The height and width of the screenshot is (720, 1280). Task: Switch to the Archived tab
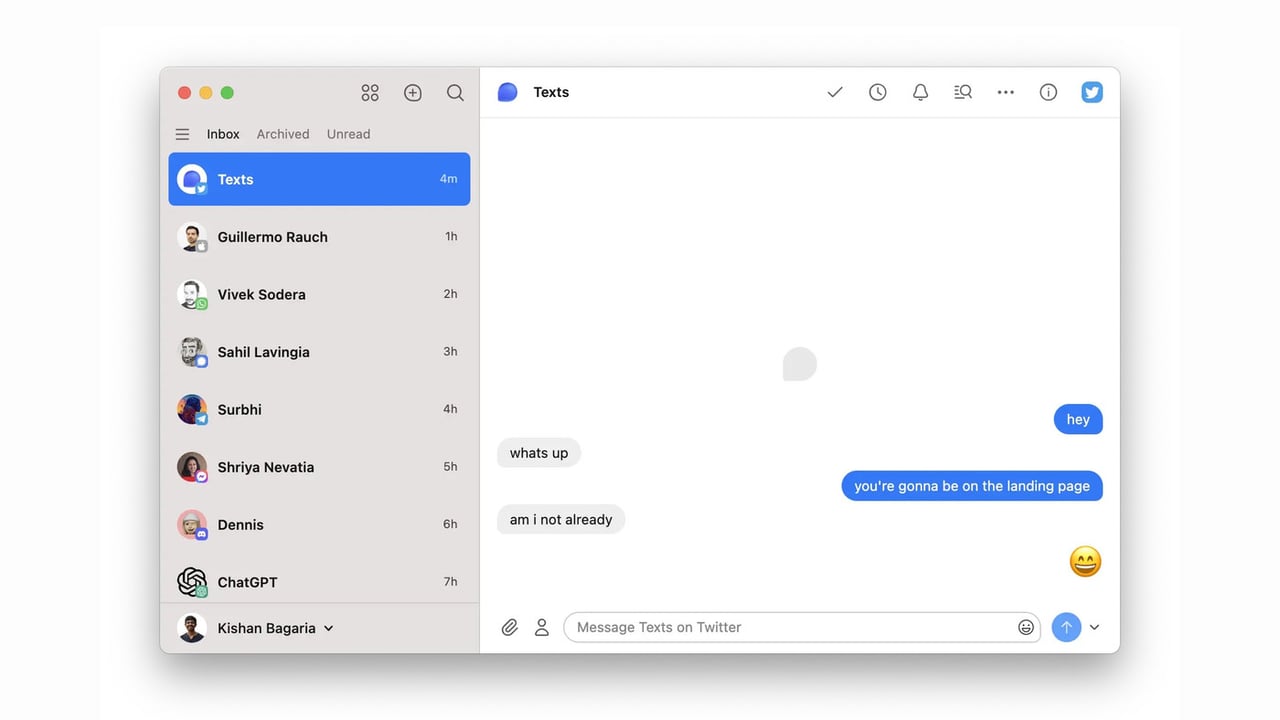pos(283,134)
